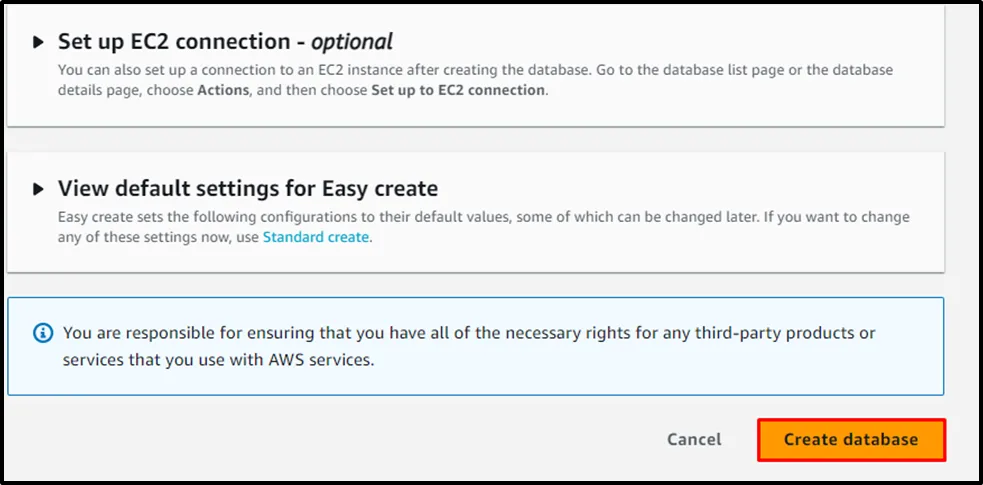
Task: Cancel the database creation
Action: [694, 439]
